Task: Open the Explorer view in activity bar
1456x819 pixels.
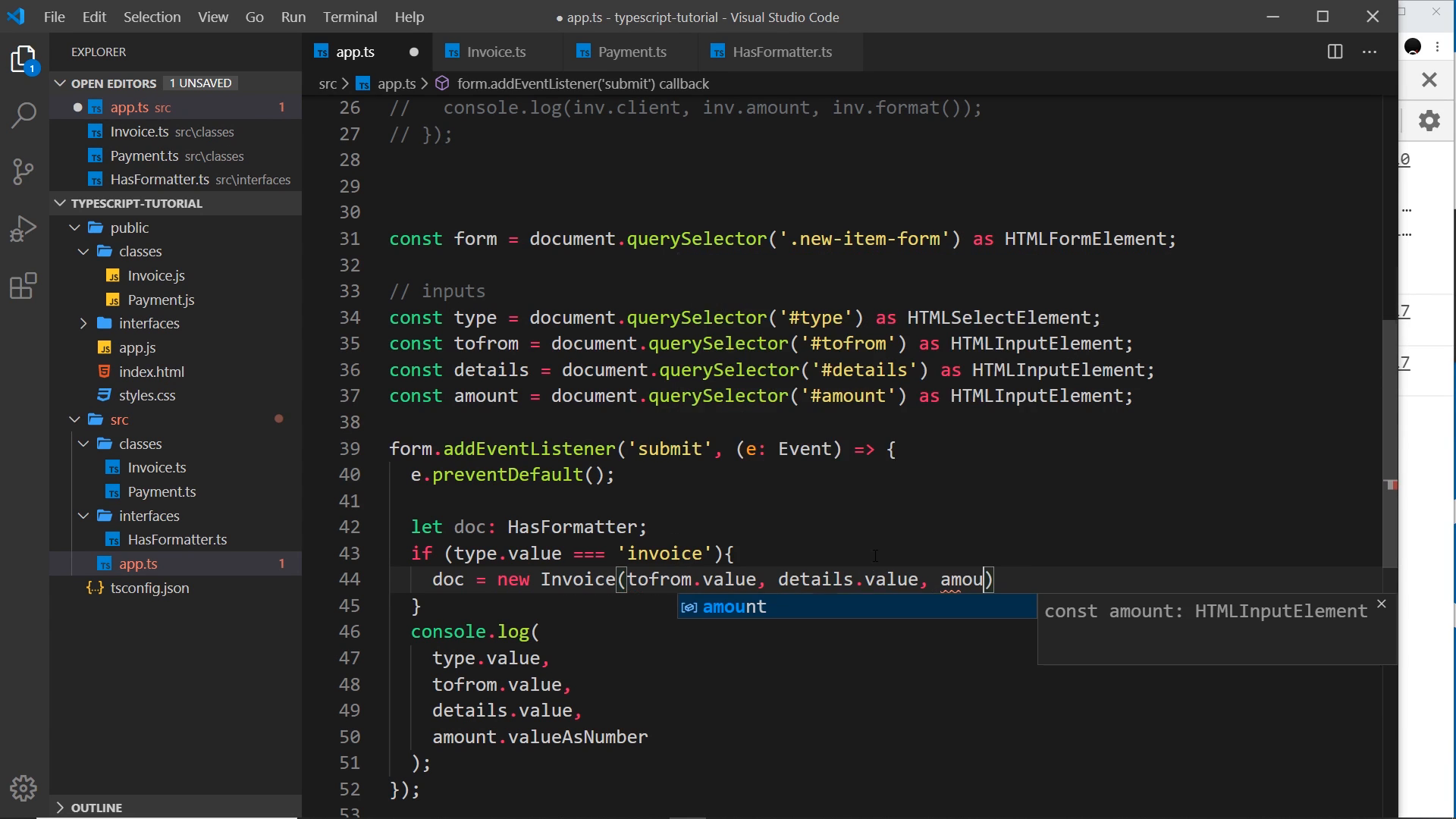Action: tap(24, 59)
